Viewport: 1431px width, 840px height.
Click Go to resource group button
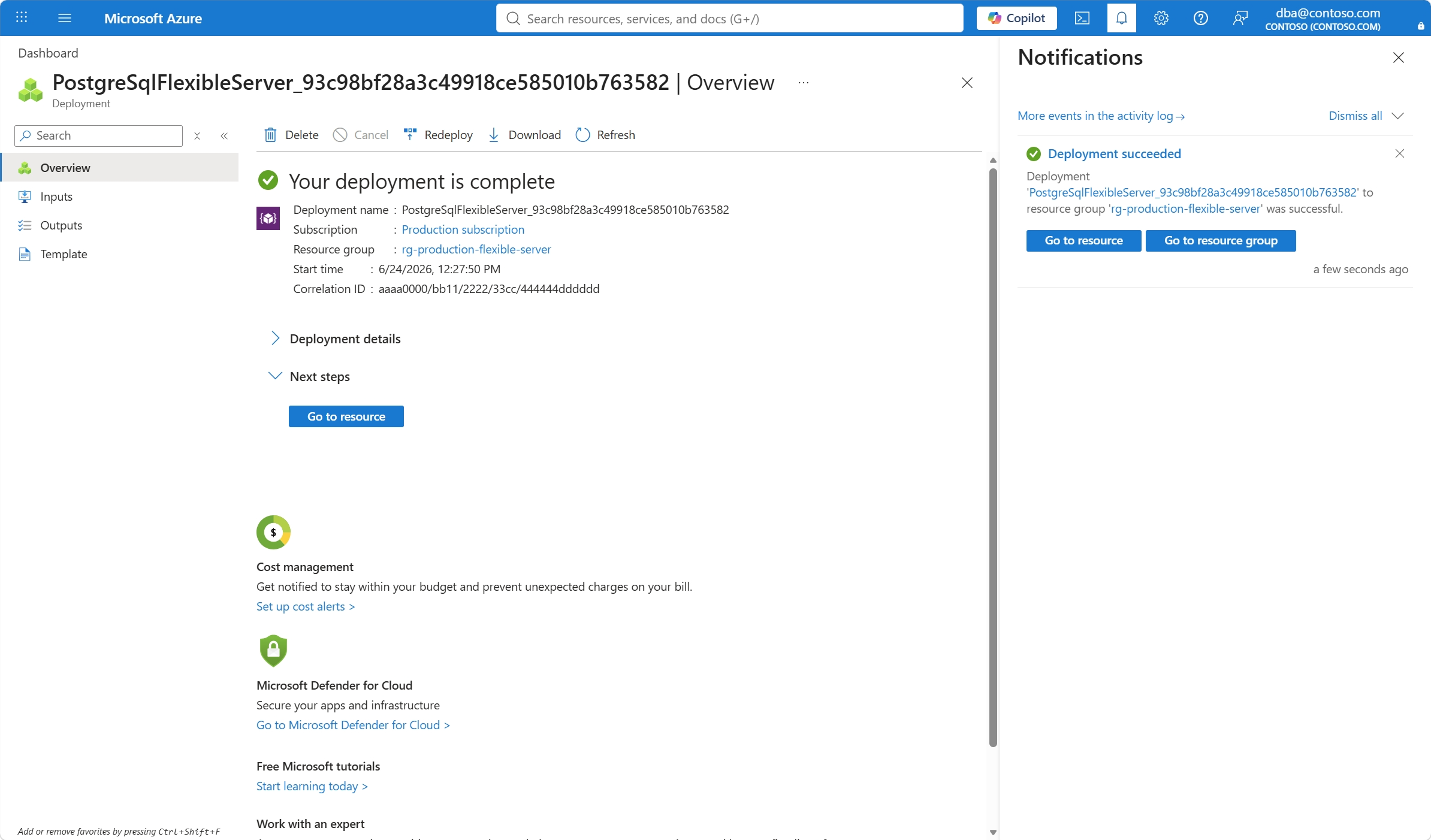[x=1221, y=240]
